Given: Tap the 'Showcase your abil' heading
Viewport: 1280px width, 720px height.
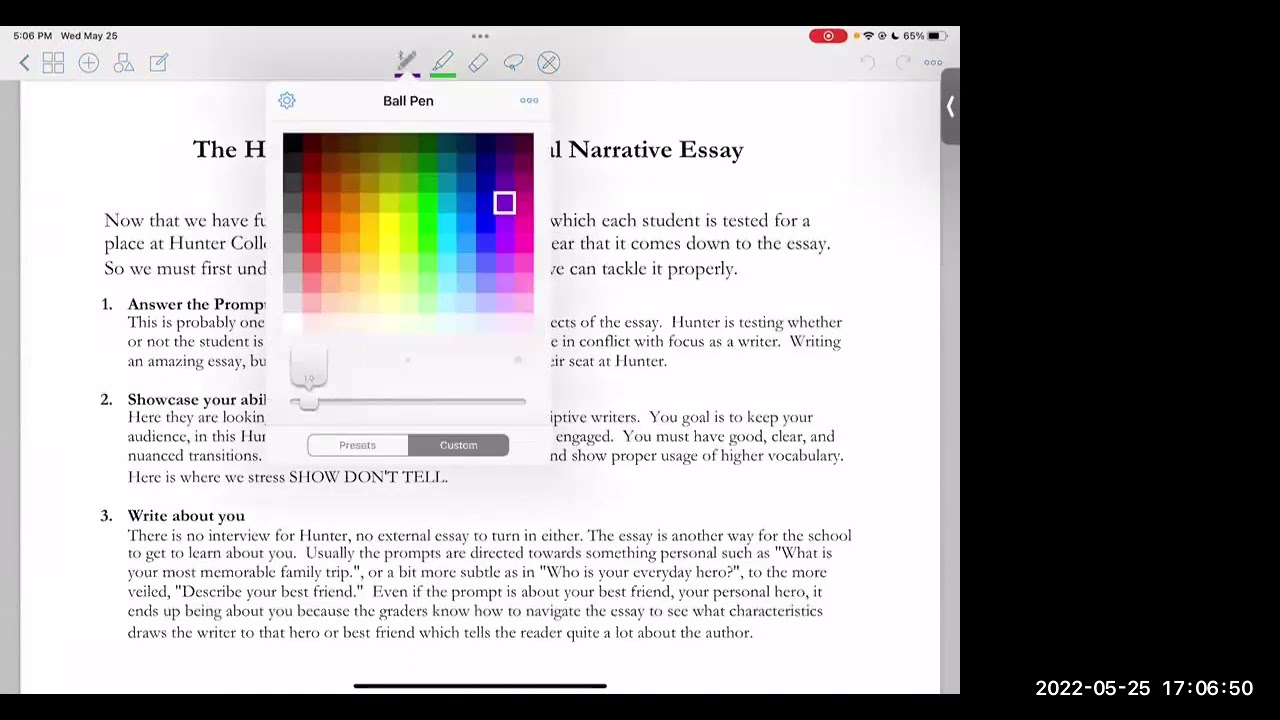Looking at the screenshot, I should click(197, 399).
